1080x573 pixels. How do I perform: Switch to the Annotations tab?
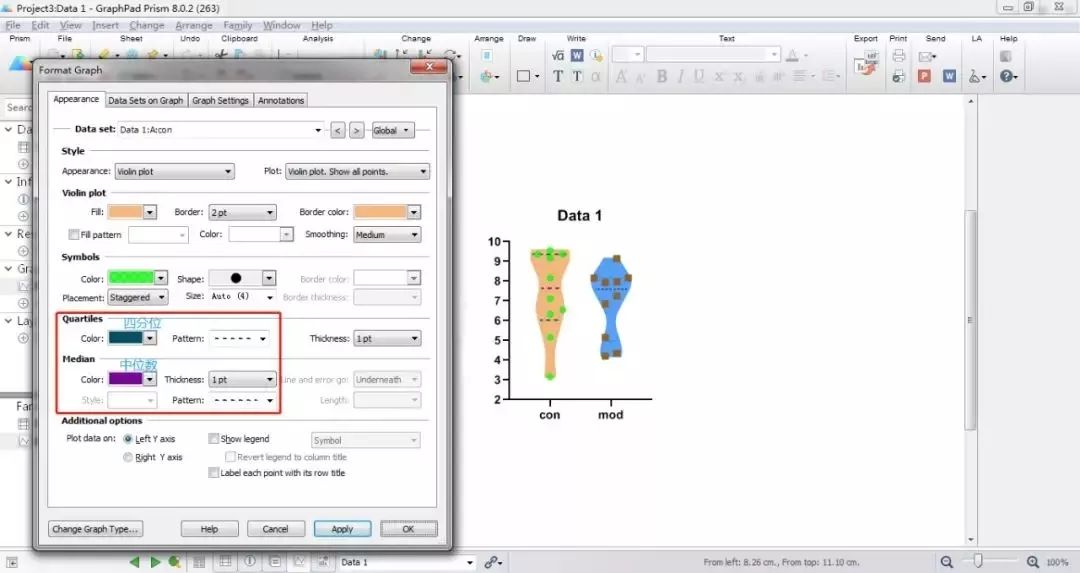(280, 101)
